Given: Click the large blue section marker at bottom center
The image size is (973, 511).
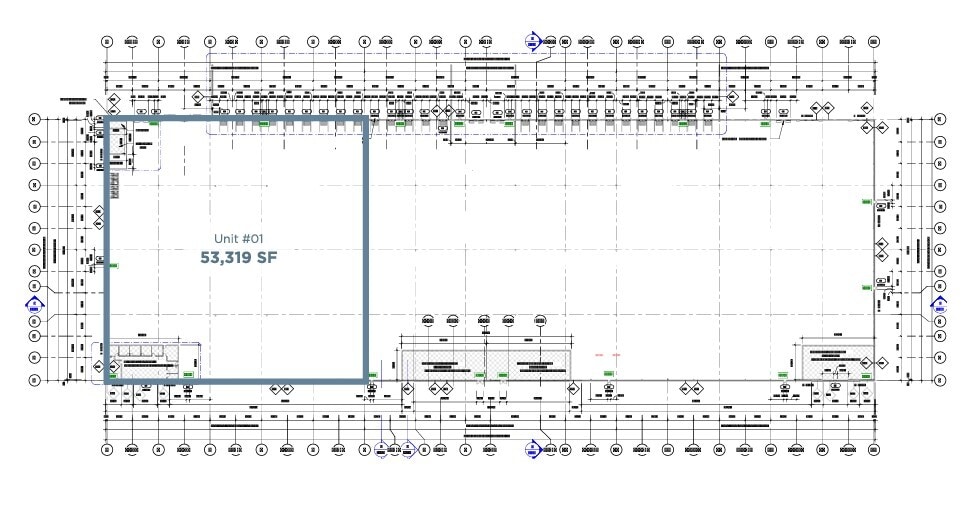Looking at the screenshot, I should 549,450.
